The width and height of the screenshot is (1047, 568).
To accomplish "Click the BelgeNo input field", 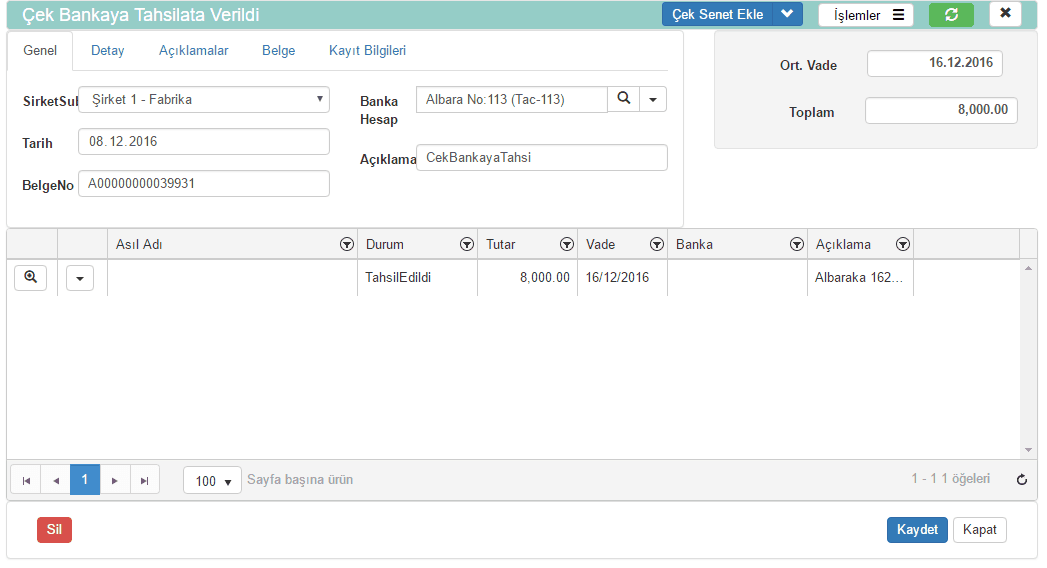I will click(204, 184).
